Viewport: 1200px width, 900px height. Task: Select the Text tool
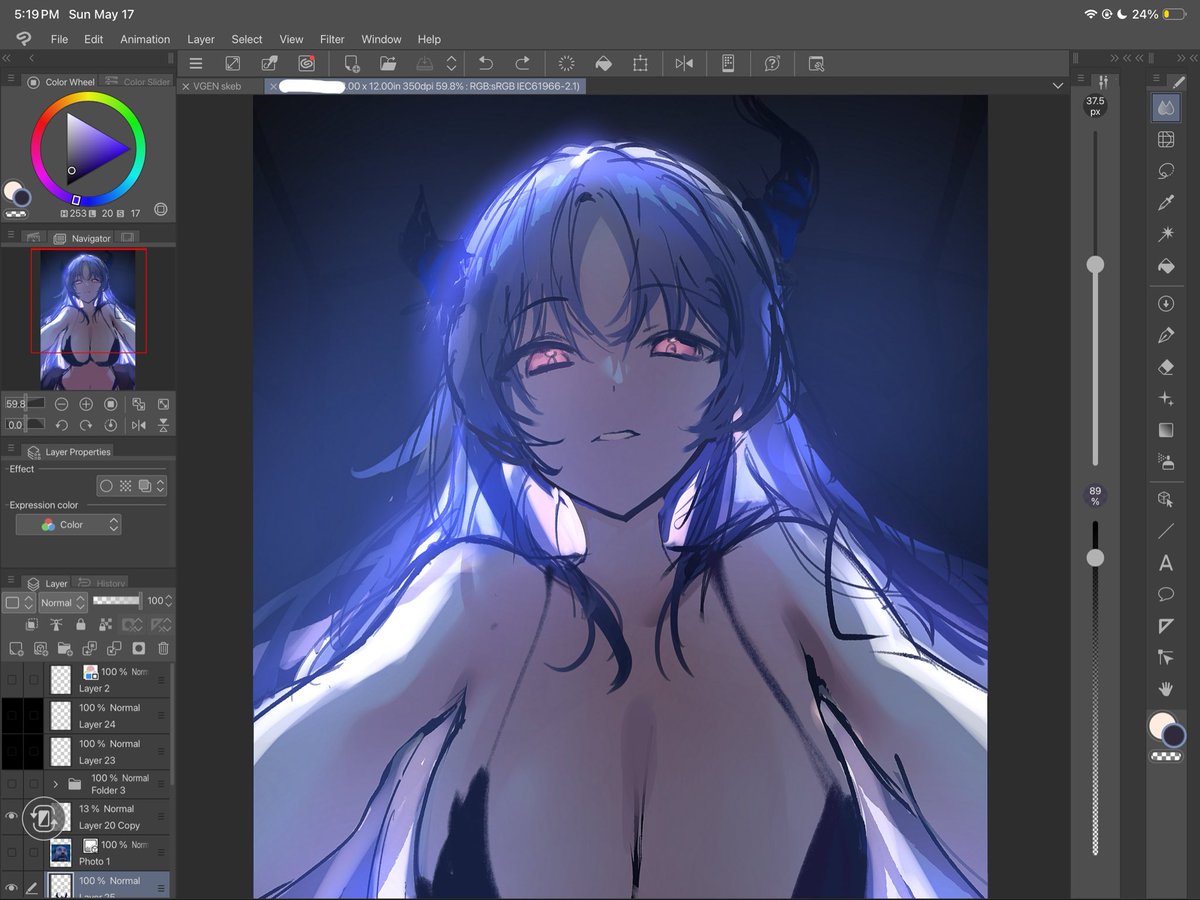coord(1165,563)
